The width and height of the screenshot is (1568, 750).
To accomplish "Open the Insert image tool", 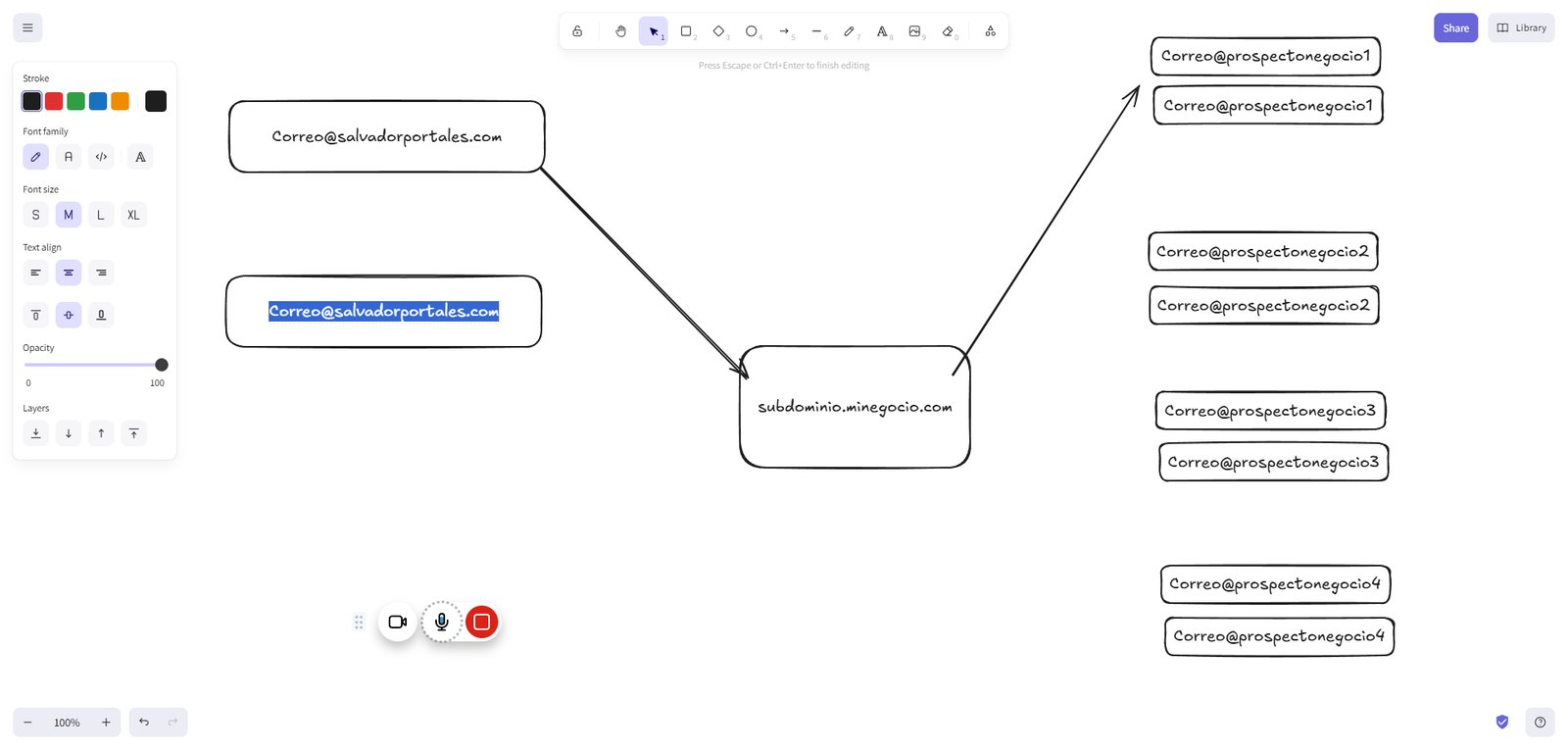I will tap(914, 31).
